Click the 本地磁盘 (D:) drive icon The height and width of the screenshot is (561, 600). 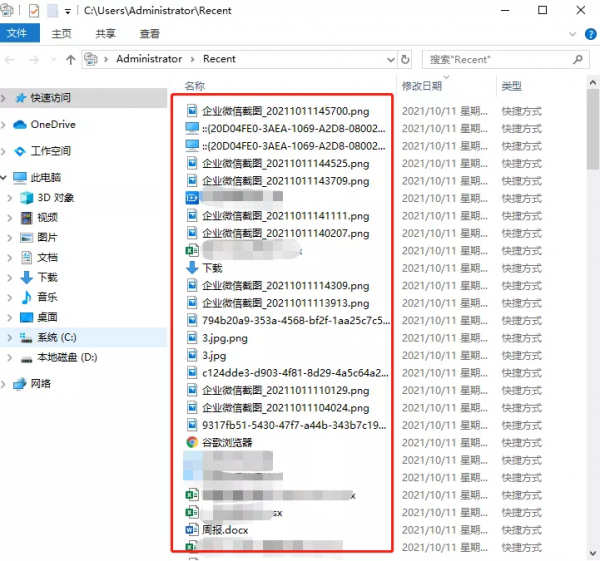click(26, 358)
